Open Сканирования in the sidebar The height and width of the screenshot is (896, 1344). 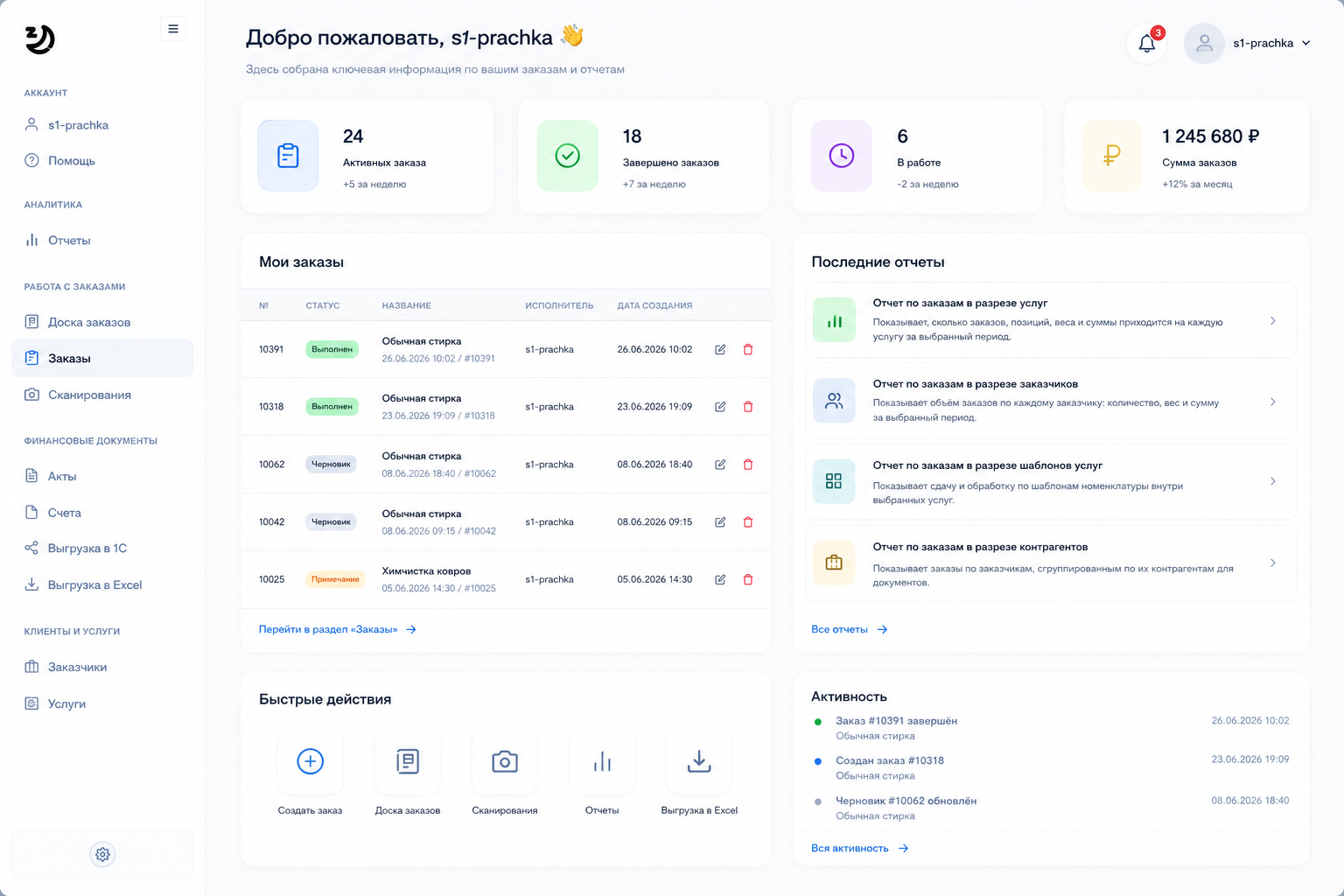(102, 395)
